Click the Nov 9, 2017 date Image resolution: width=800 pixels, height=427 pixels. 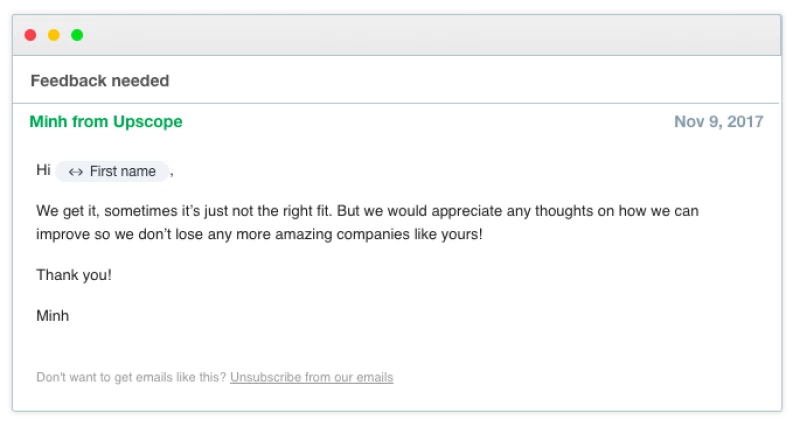click(x=718, y=122)
